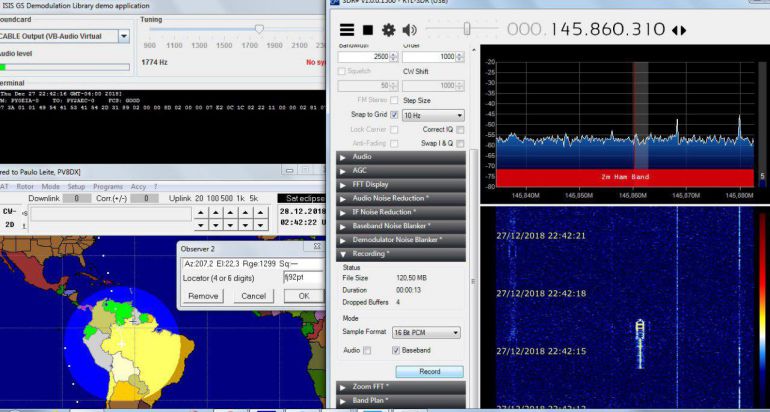Open the Rotor menu
Image resolution: width=770 pixels, height=412 pixels.
point(24,186)
